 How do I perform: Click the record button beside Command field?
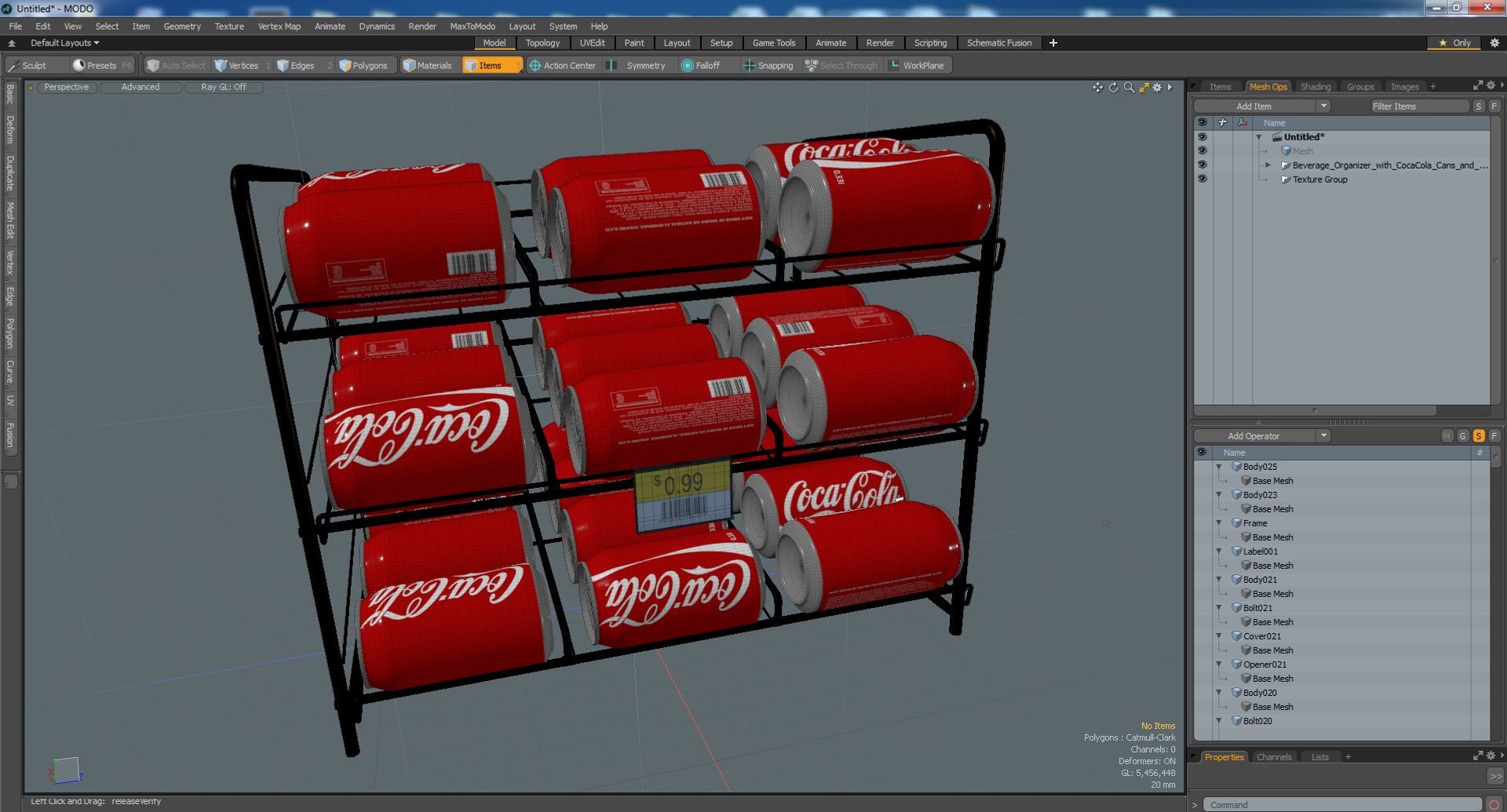tap(1494, 805)
